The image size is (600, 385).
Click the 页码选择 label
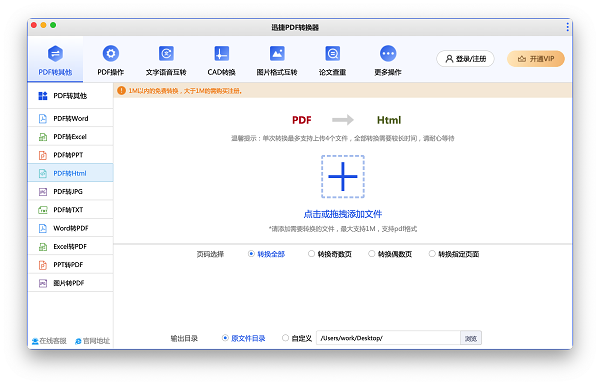pyautogui.click(x=210, y=254)
